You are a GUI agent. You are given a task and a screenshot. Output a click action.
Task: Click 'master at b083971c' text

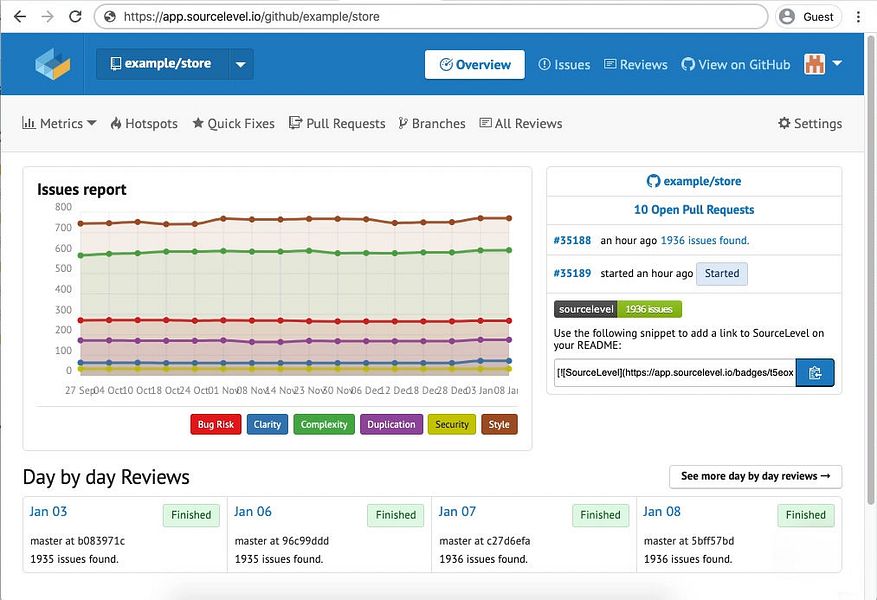point(78,541)
